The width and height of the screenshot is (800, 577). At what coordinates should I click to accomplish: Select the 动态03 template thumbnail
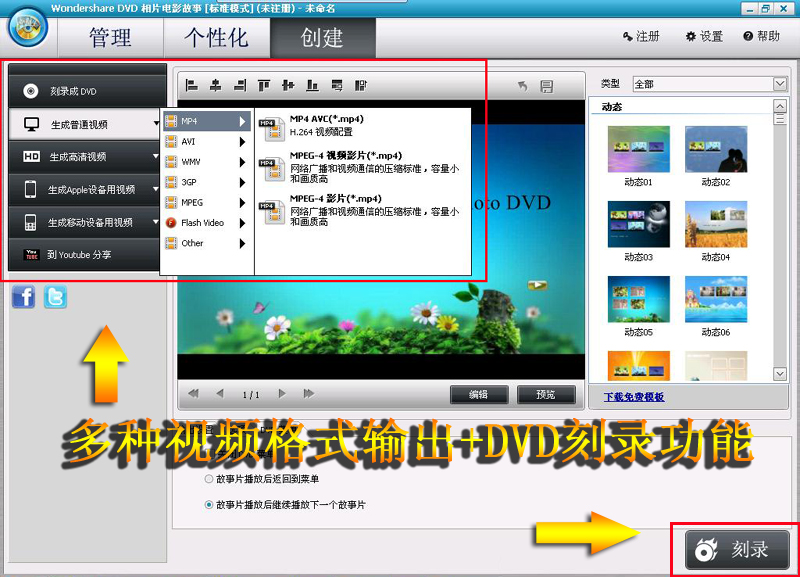(639, 224)
